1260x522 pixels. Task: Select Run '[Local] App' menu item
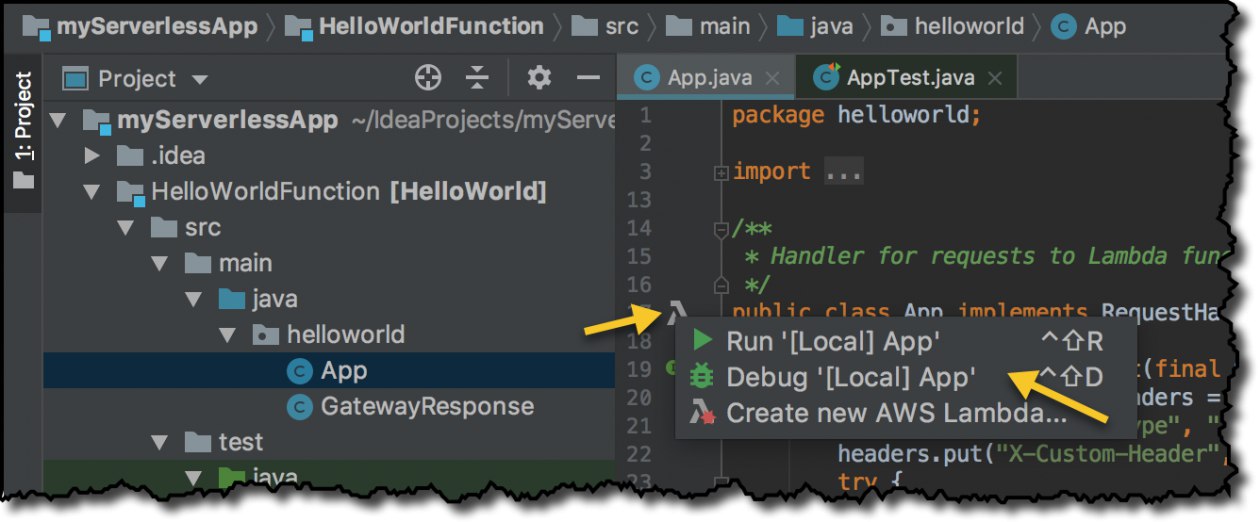tap(832, 342)
